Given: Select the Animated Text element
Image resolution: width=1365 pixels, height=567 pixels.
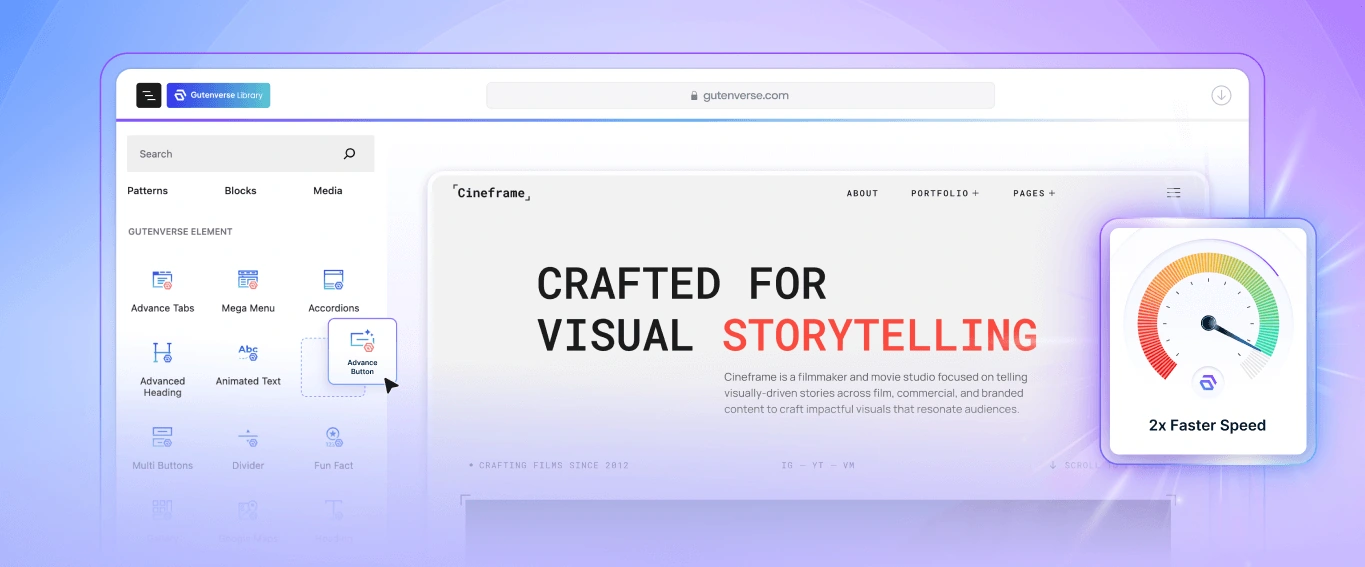Looking at the screenshot, I should coord(248,364).
